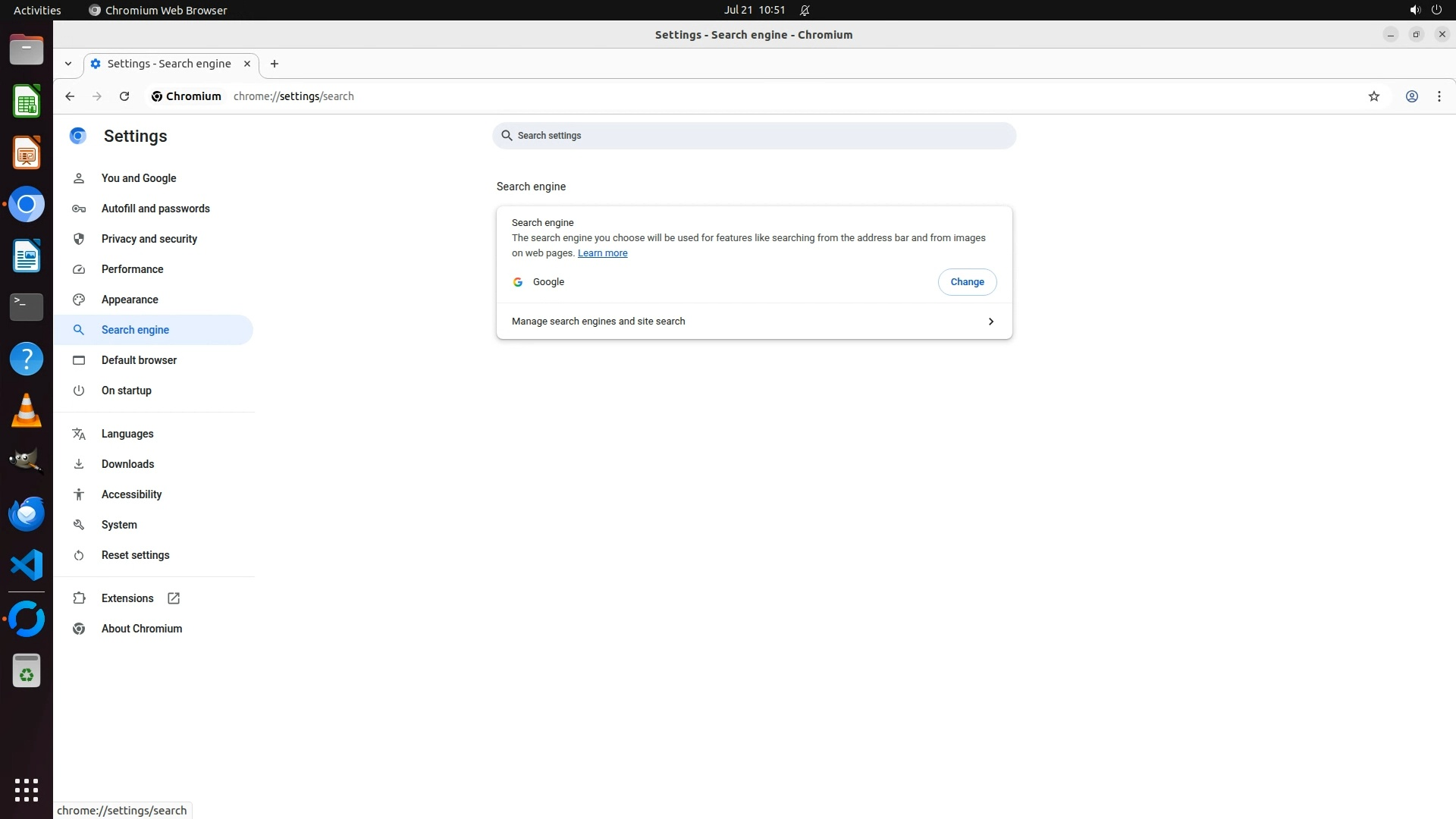Click the reload page icon
Image resolution: width=1456 pixels, height=819 pixels.
click(124, 96)
